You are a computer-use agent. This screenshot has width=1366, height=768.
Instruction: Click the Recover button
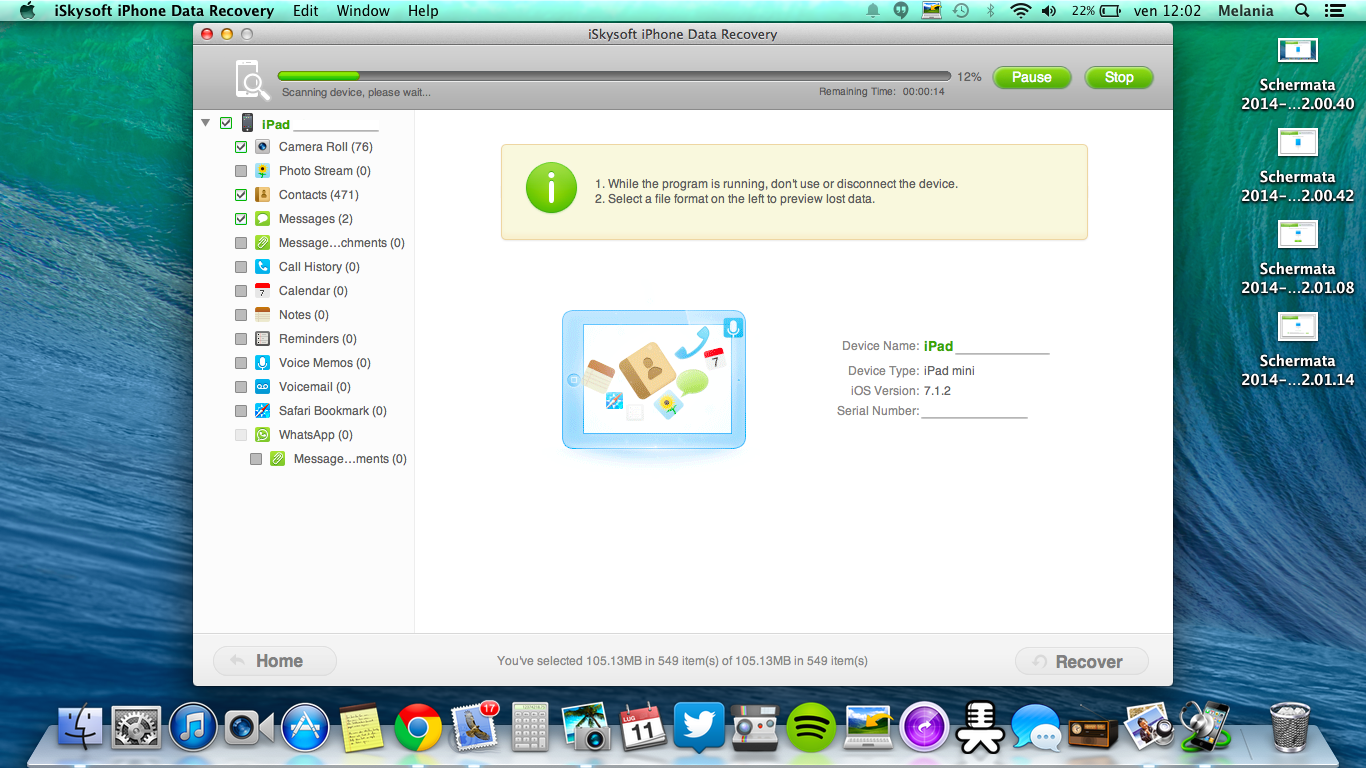point(1082,661)
